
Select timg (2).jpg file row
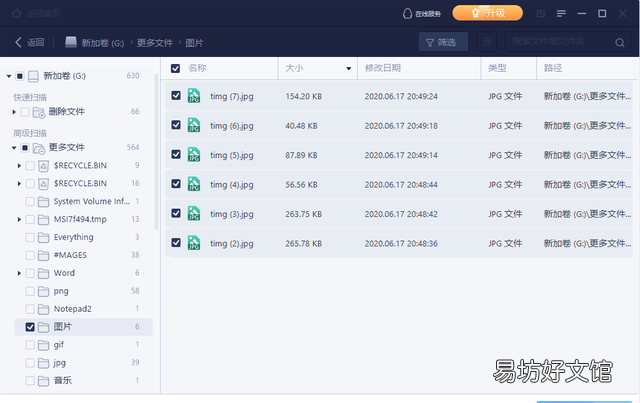[x=399, y=243]
